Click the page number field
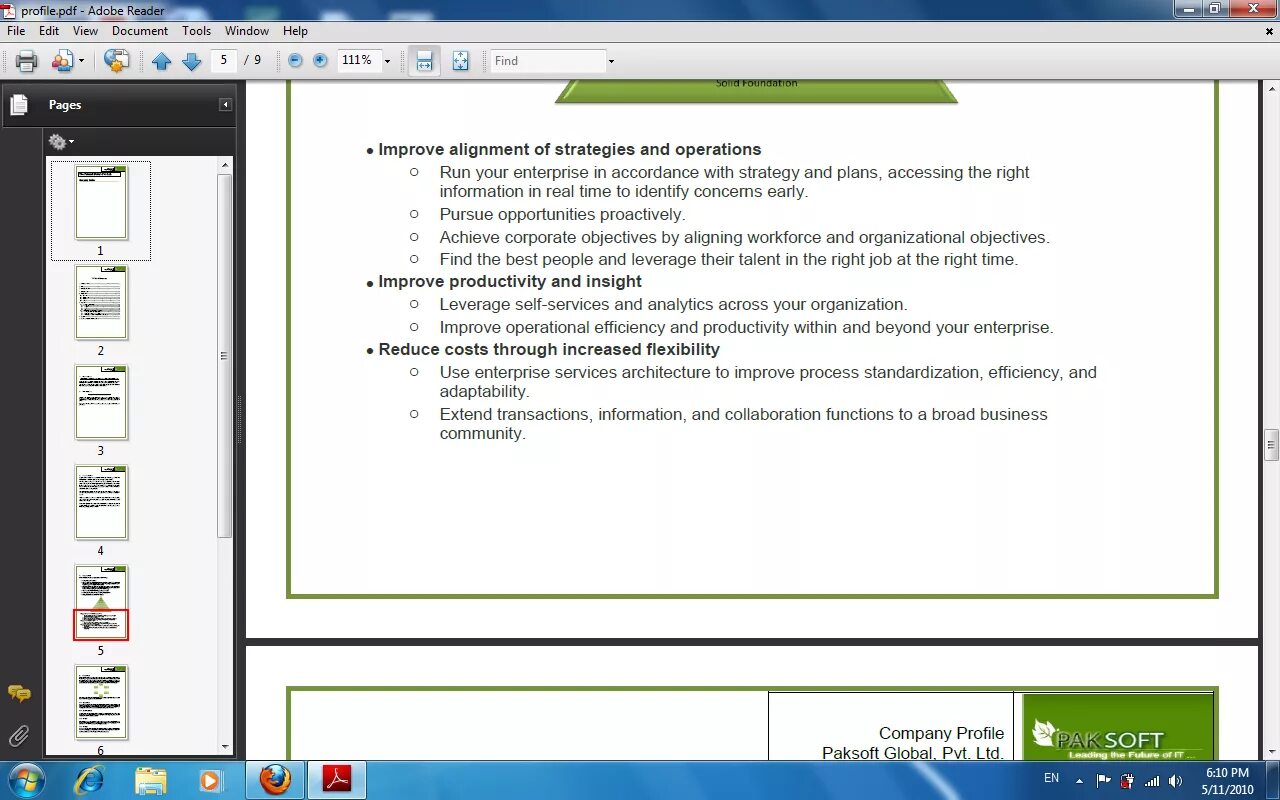The image size is (1280, 800). point(224,60)
